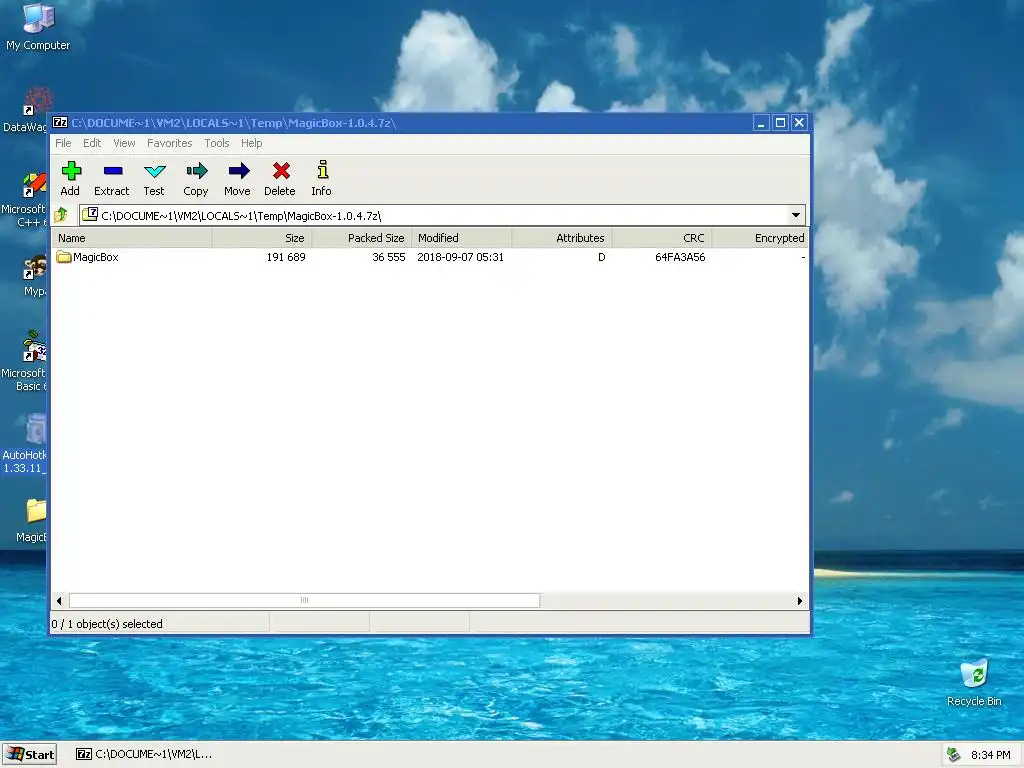Click the Add toolbar icon

[x=71, y=171]
